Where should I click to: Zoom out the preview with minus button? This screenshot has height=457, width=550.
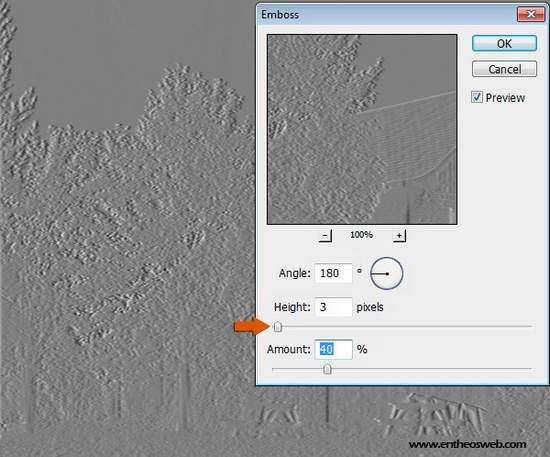[x=326, y=235]
